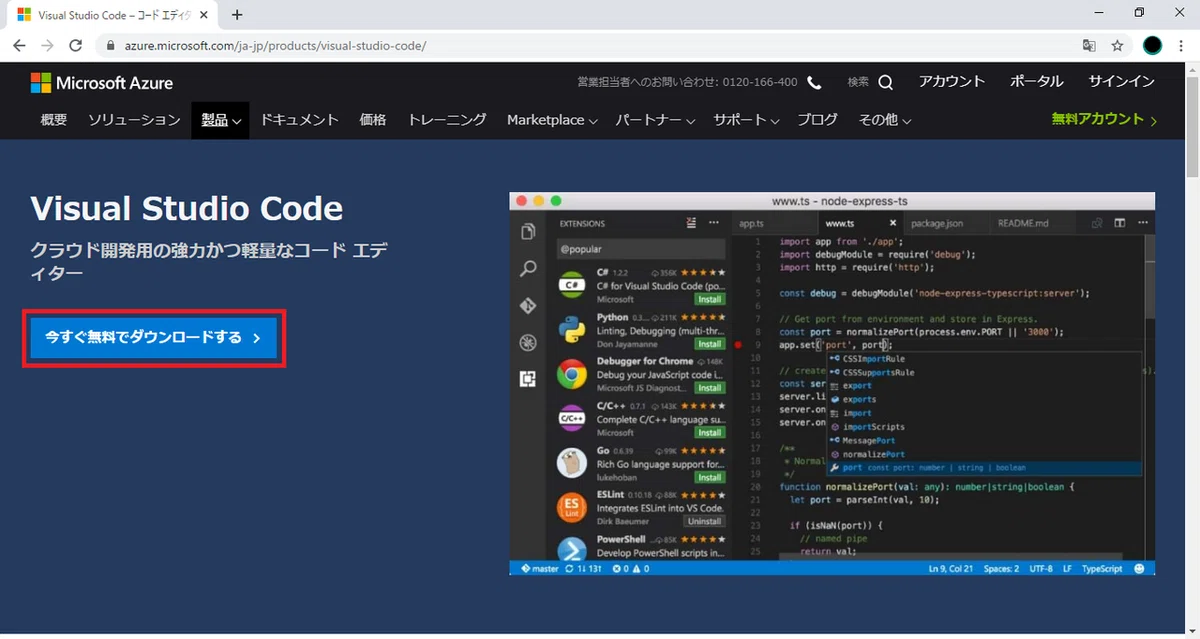Open the 概要 nav item

pyautogui.click(x=54, y=120)
